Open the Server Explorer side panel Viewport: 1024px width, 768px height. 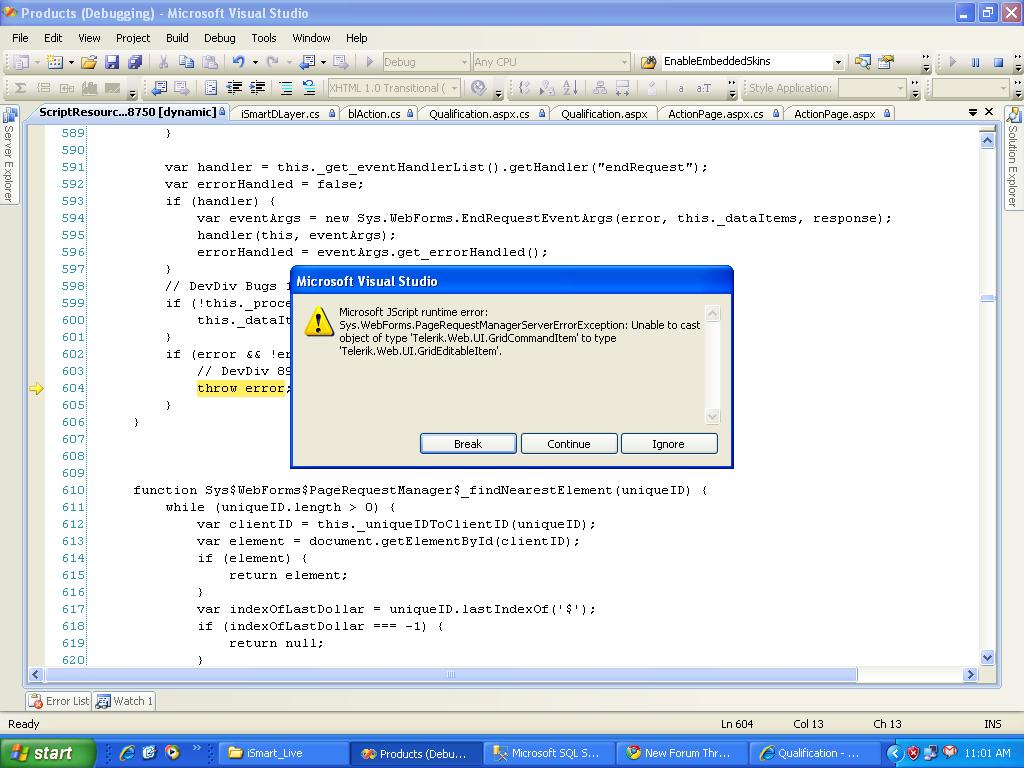(9, 155)
